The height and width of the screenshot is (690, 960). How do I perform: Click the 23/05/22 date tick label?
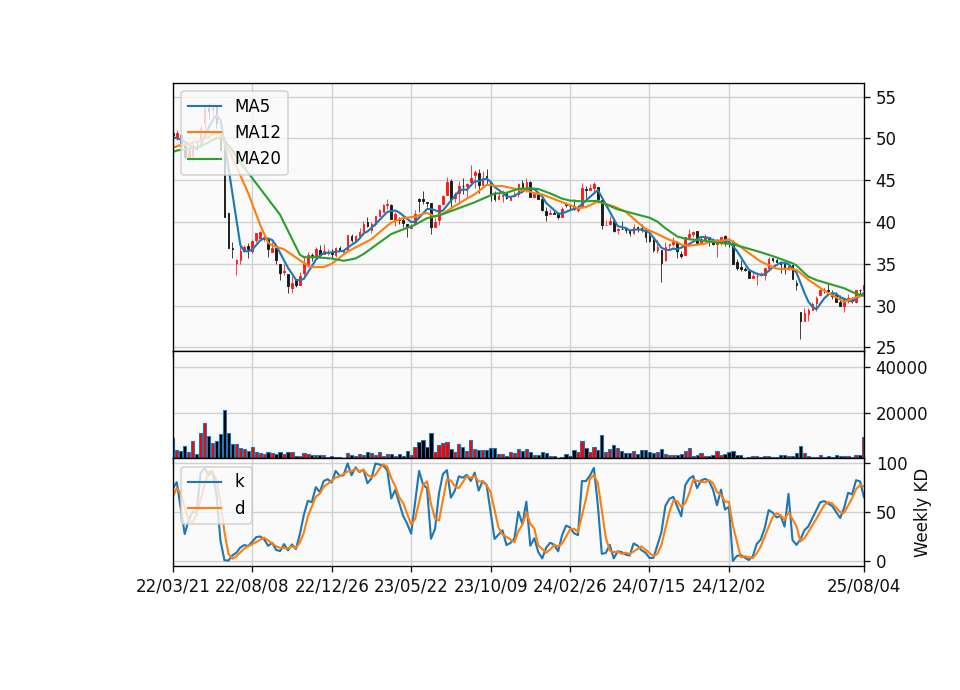(411, 586)
